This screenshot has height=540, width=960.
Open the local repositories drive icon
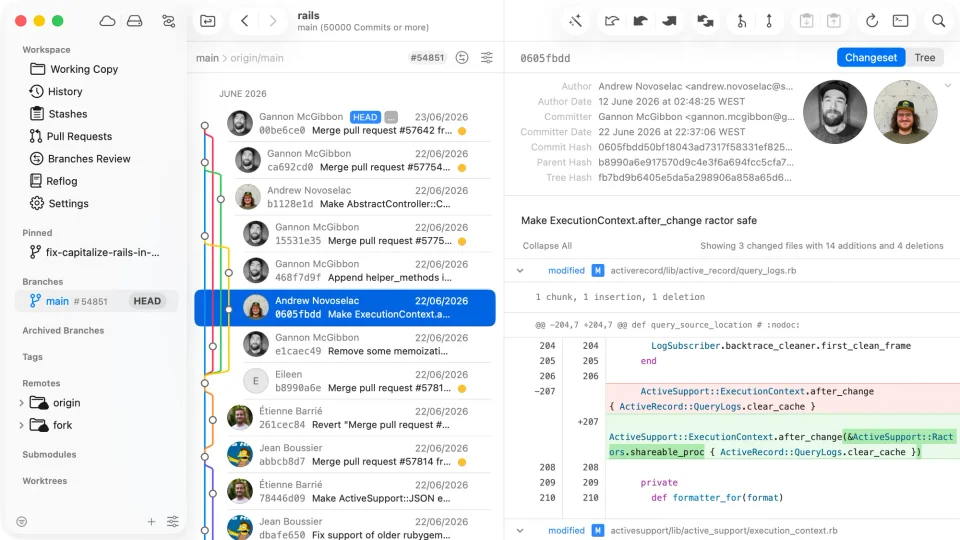135,21
